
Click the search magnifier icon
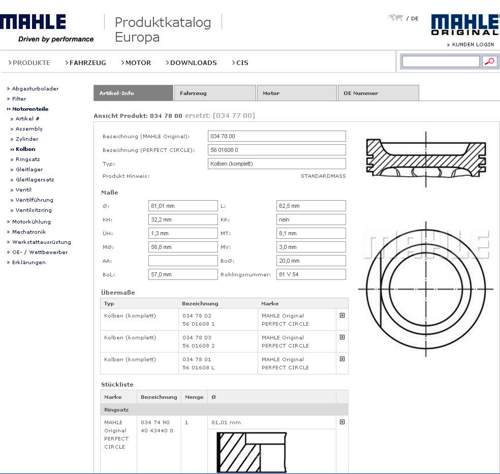tap(490, 61)
